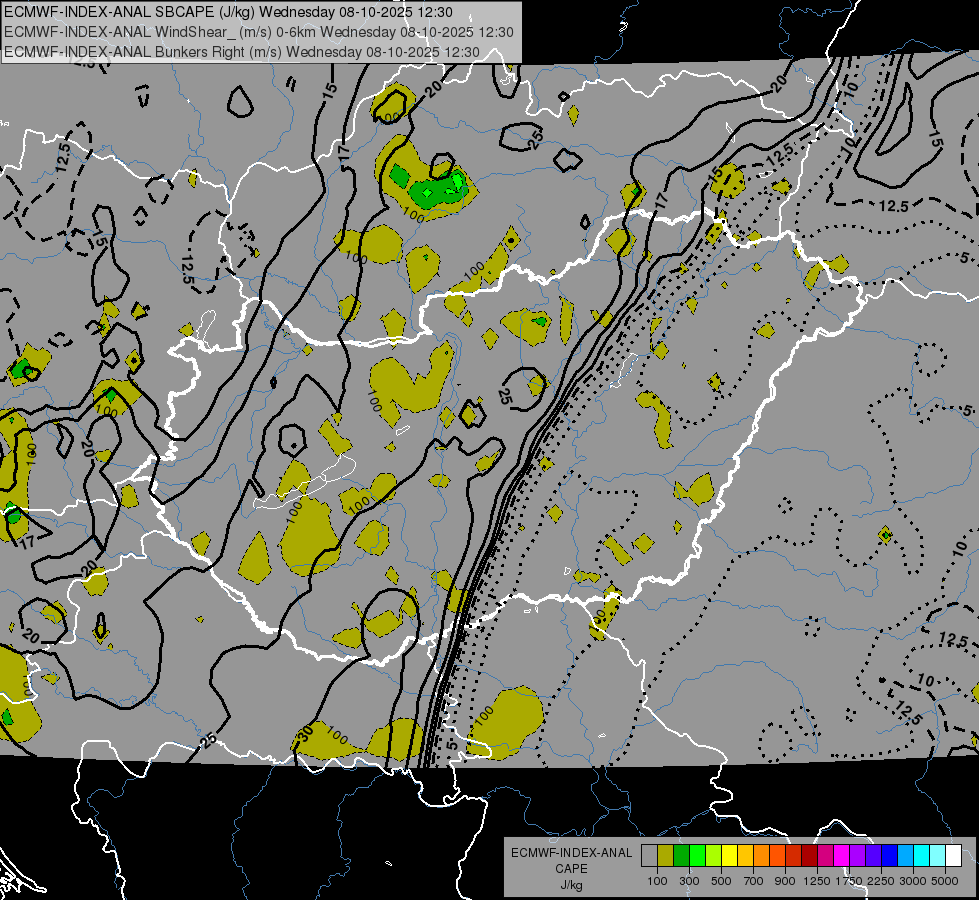This screenshot has height=900, width=979.
Task: Select the gold legend swatch
Action: pos(745,856)
